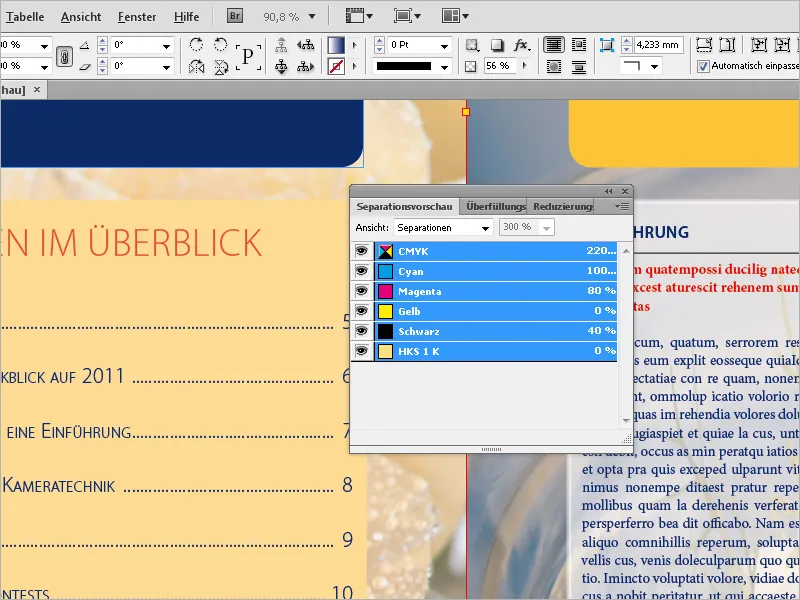This screenshot has width=800, height=600.
Task: Rotate the selection 90° clockwise
Action: (x=196, y=45)
